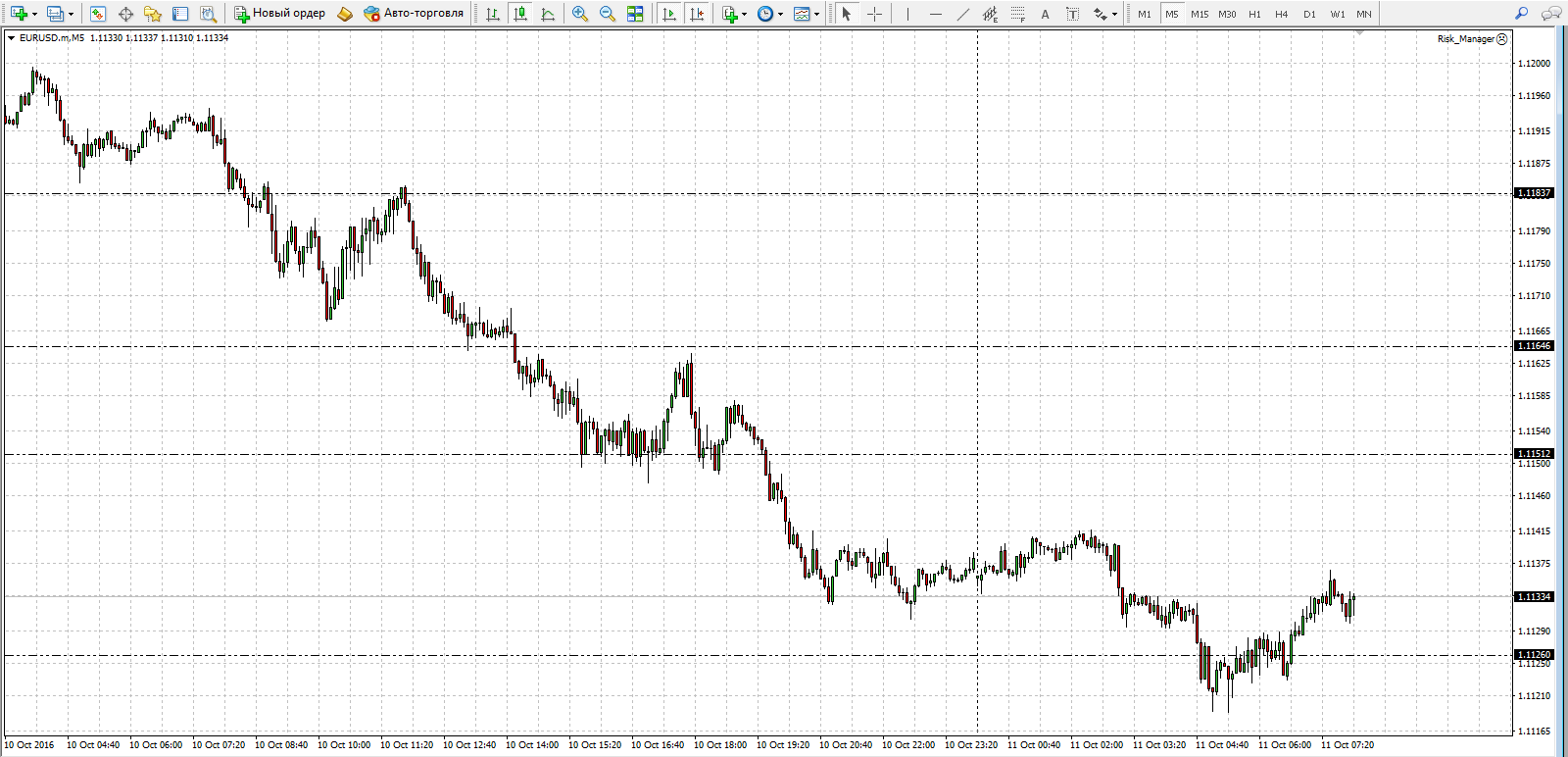Click the Новый ордер button
The height and width of the screenshot is (757, 1568).
coord(279,14)
